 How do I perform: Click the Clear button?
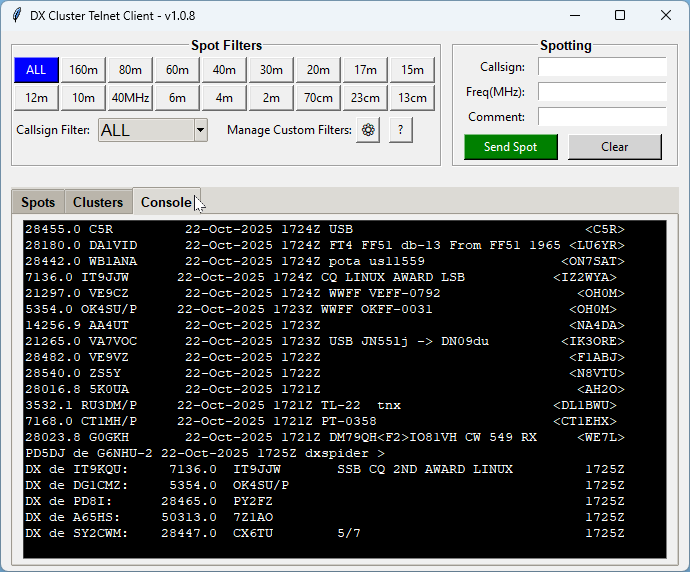pyautogui.click(x=614, y=147)
